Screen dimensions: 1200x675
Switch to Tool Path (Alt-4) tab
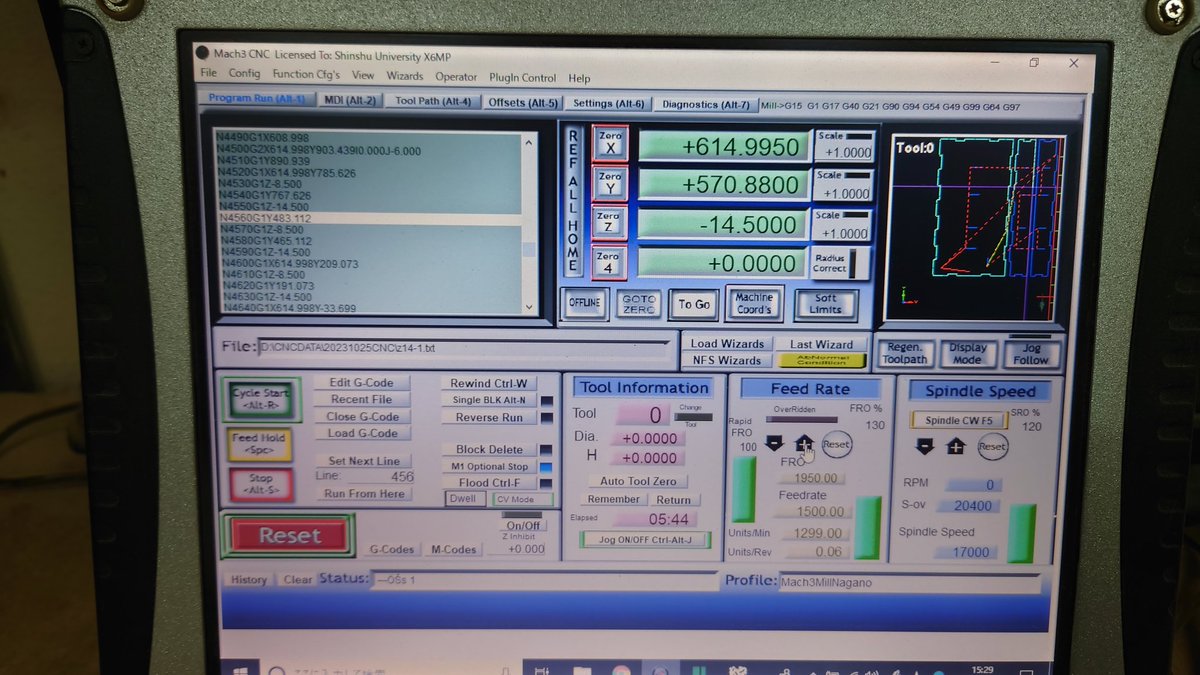432,101
